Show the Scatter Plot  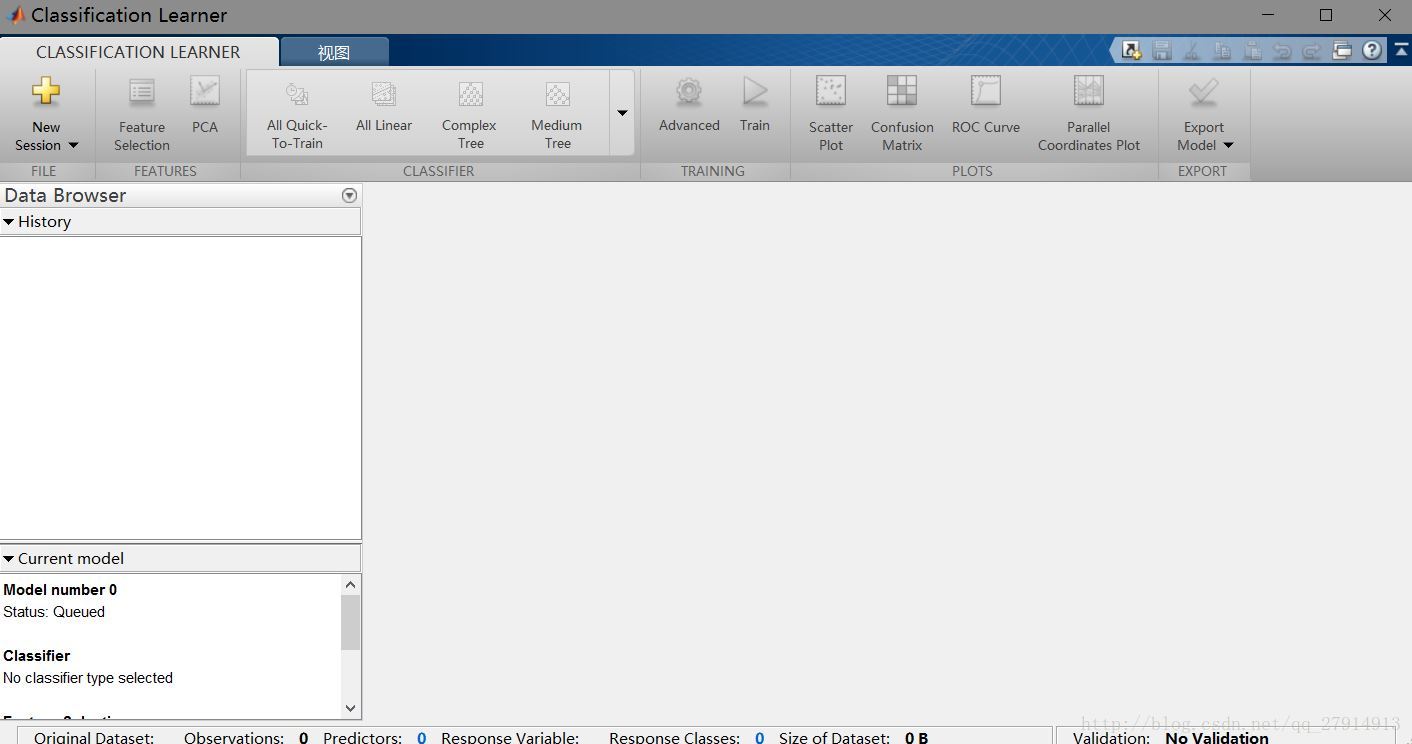pyautogui.click(x=831, y=115)
